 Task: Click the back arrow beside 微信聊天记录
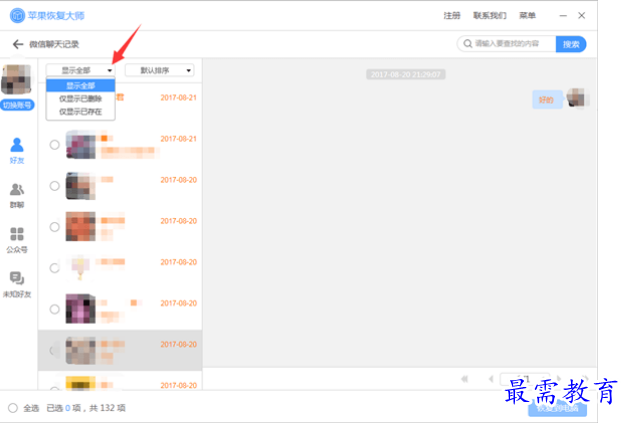point(18,44)
